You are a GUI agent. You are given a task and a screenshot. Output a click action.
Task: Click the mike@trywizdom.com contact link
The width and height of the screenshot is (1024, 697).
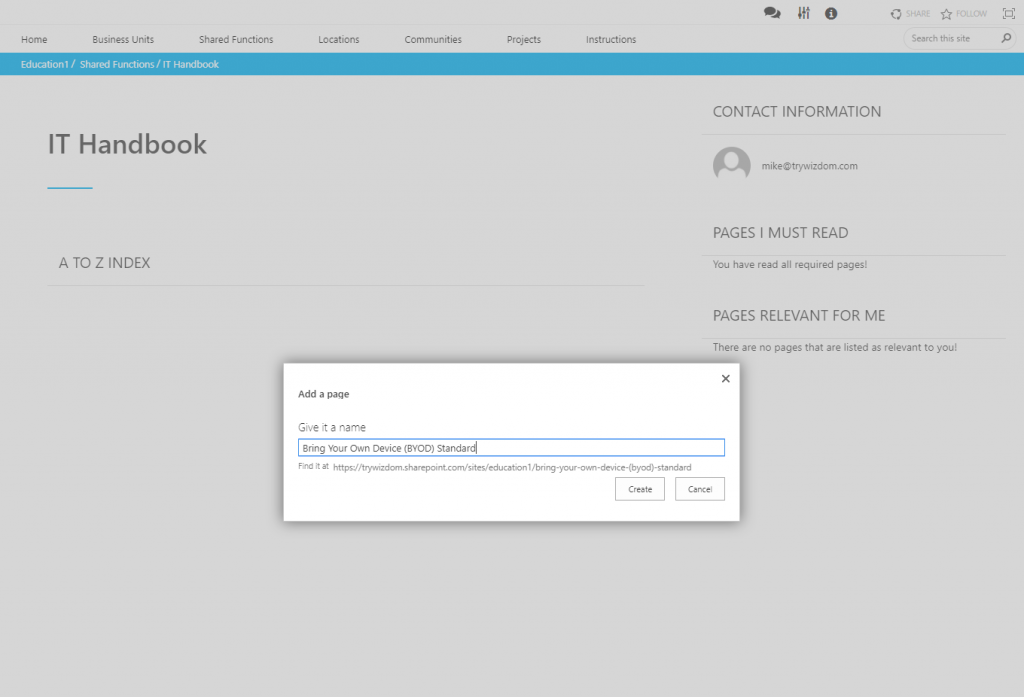pos(810,166)
